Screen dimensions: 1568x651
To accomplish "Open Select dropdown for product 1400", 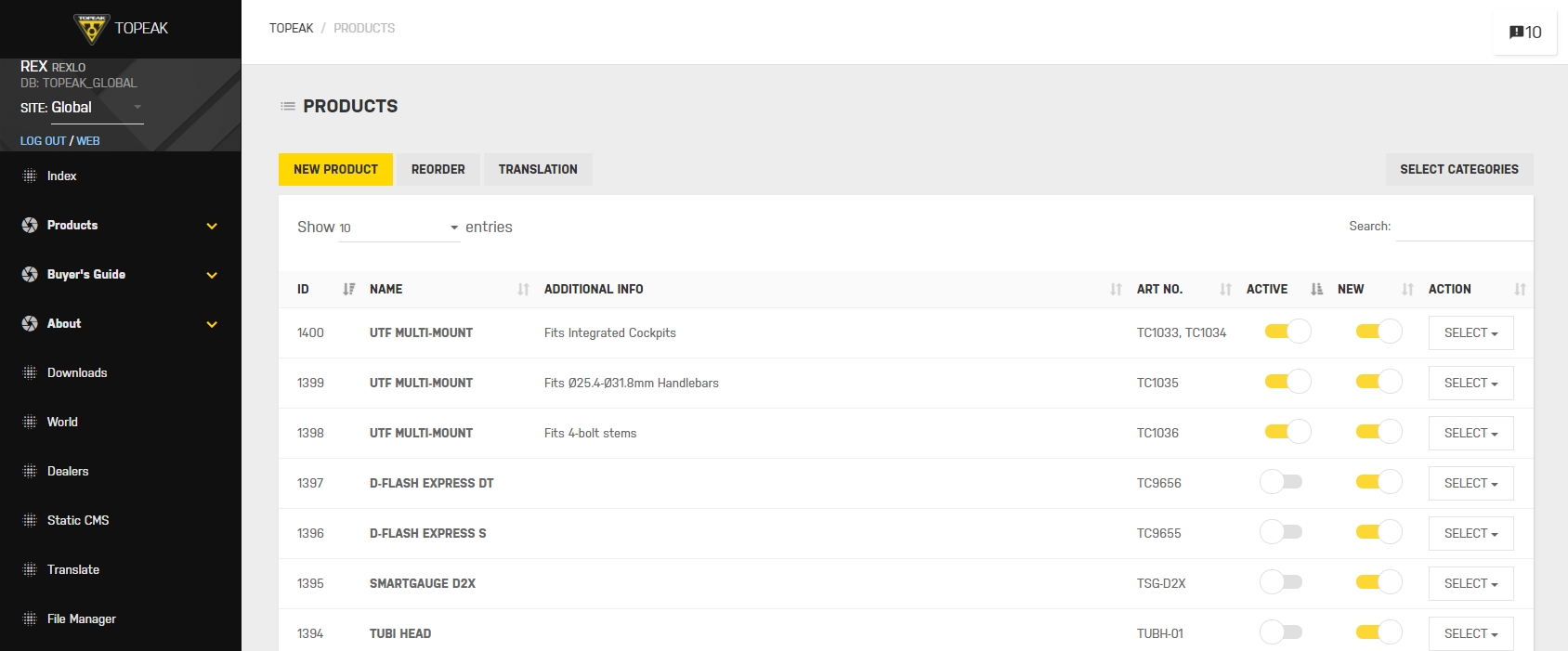I will click(x=1470, y=332).
